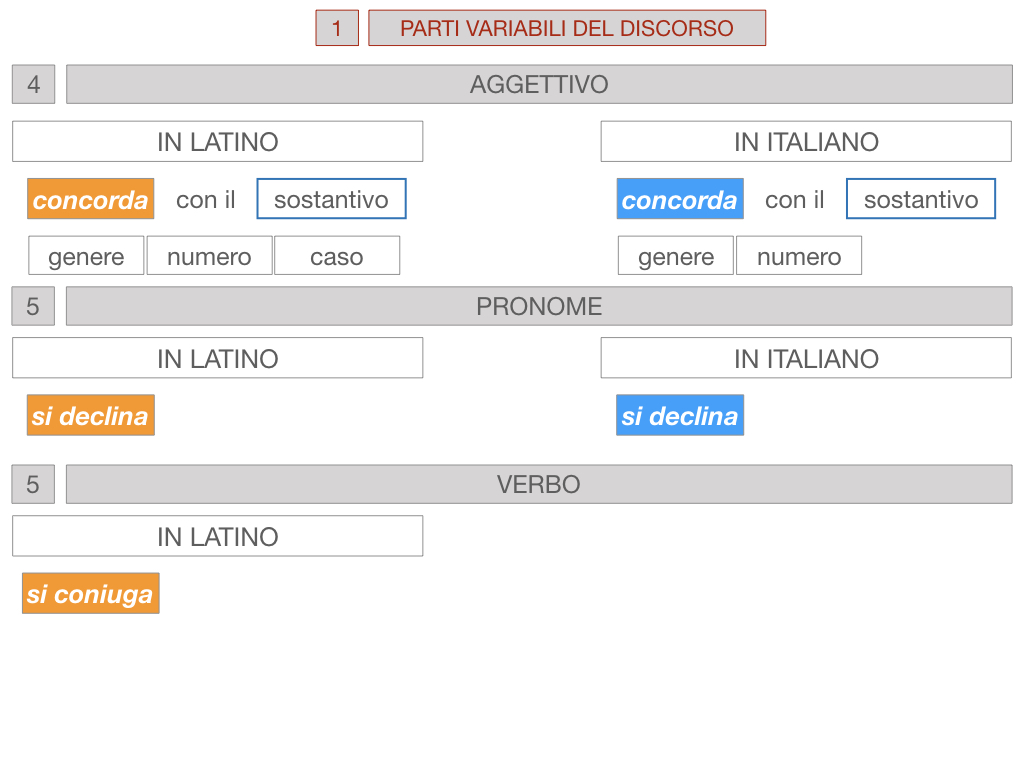Select the "caso" box

[337, 256]
